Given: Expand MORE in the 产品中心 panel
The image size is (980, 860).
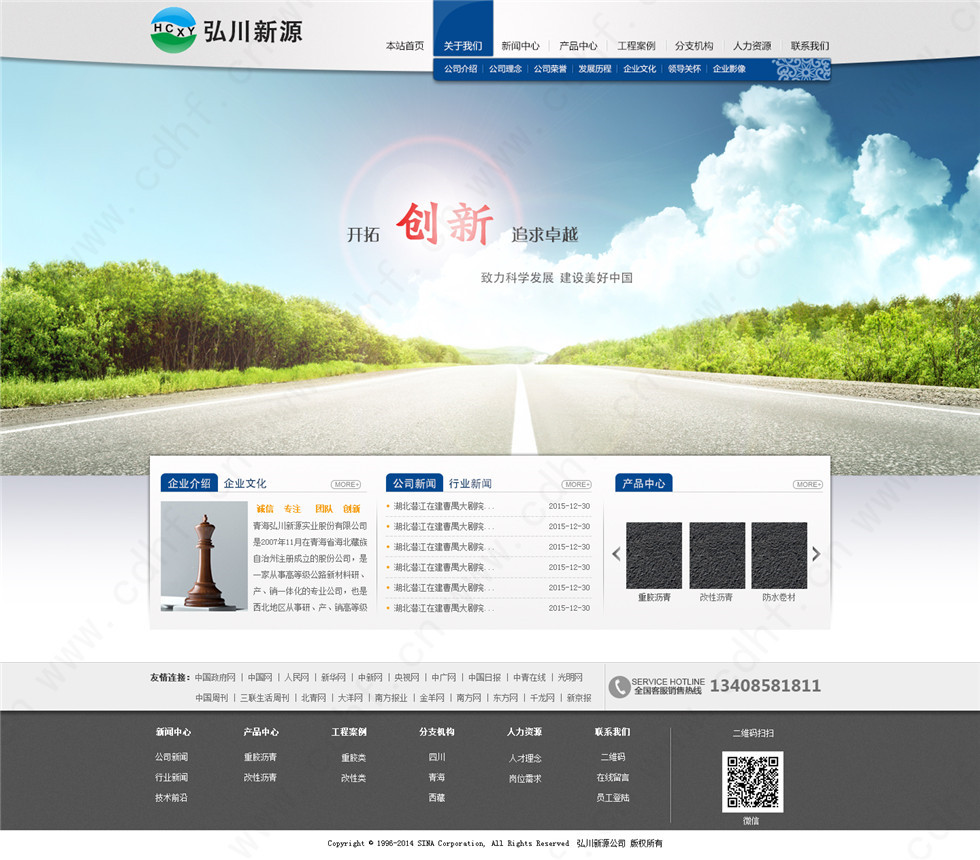Looking at the screenshot, I should coord(807,484).
